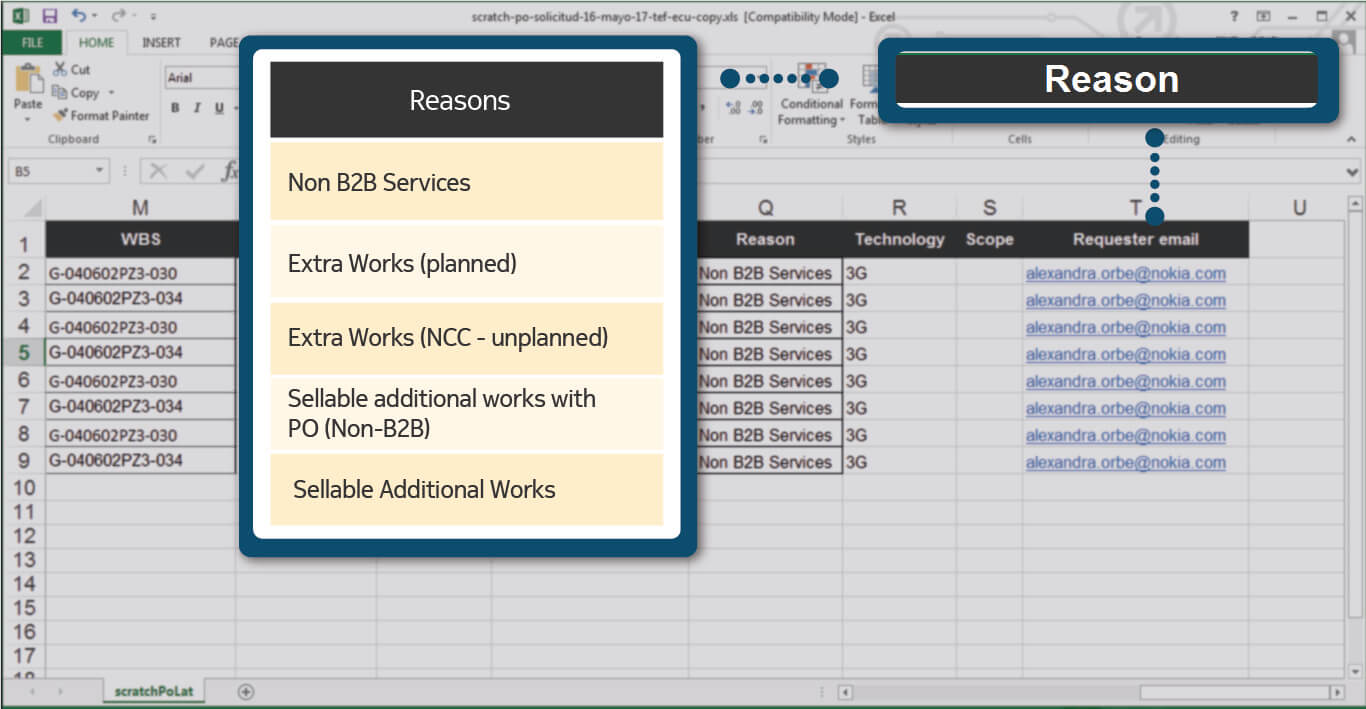Open the FILE tab

click(32, 43)
